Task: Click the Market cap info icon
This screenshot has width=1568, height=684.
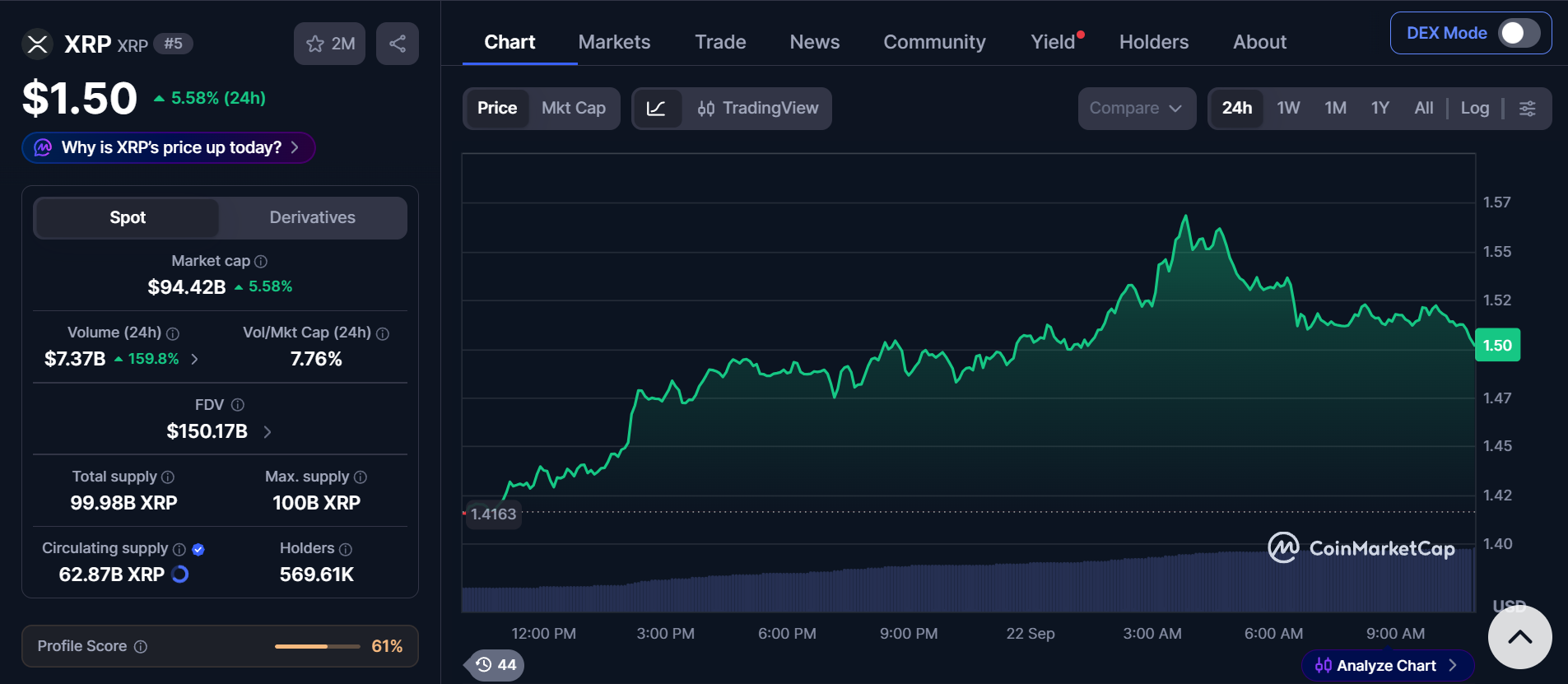Action: pos(261,262)
